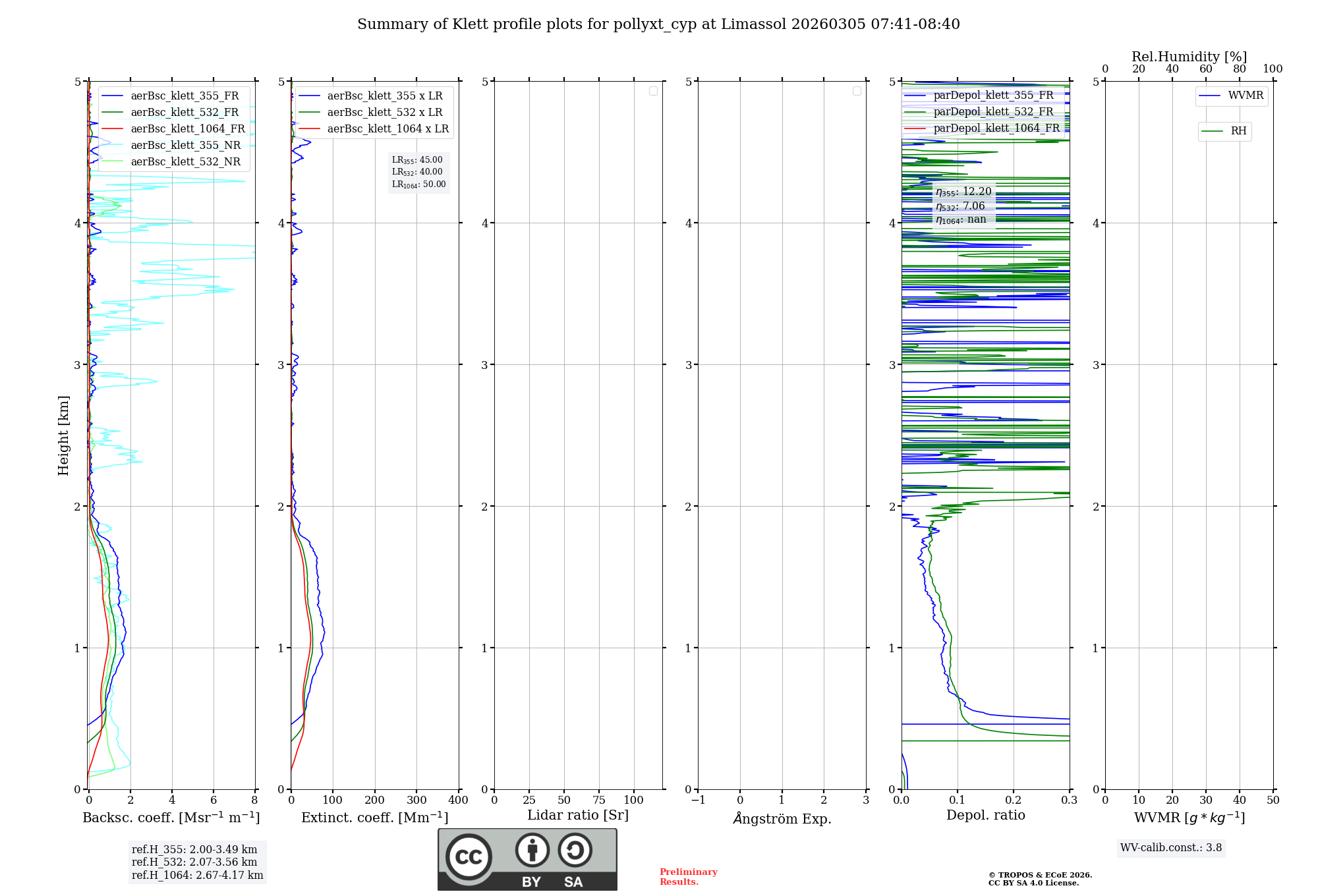The width and height of the screenshot is (1318, 896).
Task: Click aerBsc_klett_1064 x LR legend label
Action: (x=387, y=129)
